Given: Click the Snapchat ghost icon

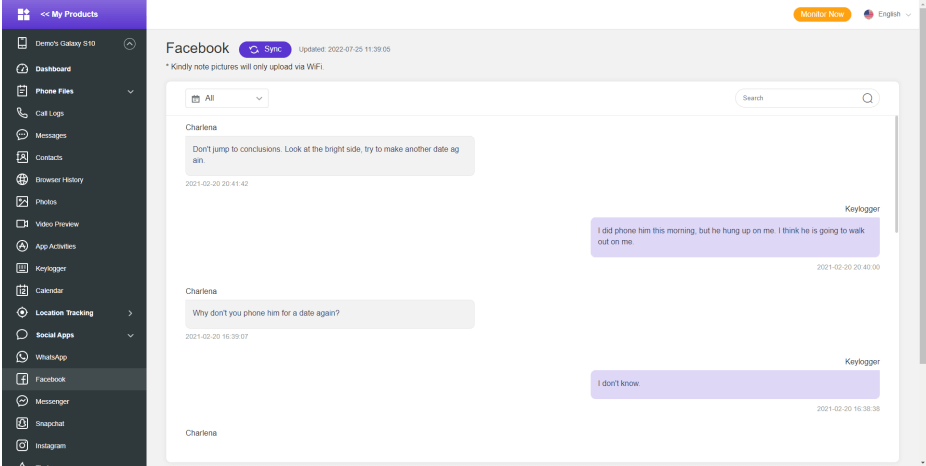Looking at the screenshot, I should [x=22, y=423].
